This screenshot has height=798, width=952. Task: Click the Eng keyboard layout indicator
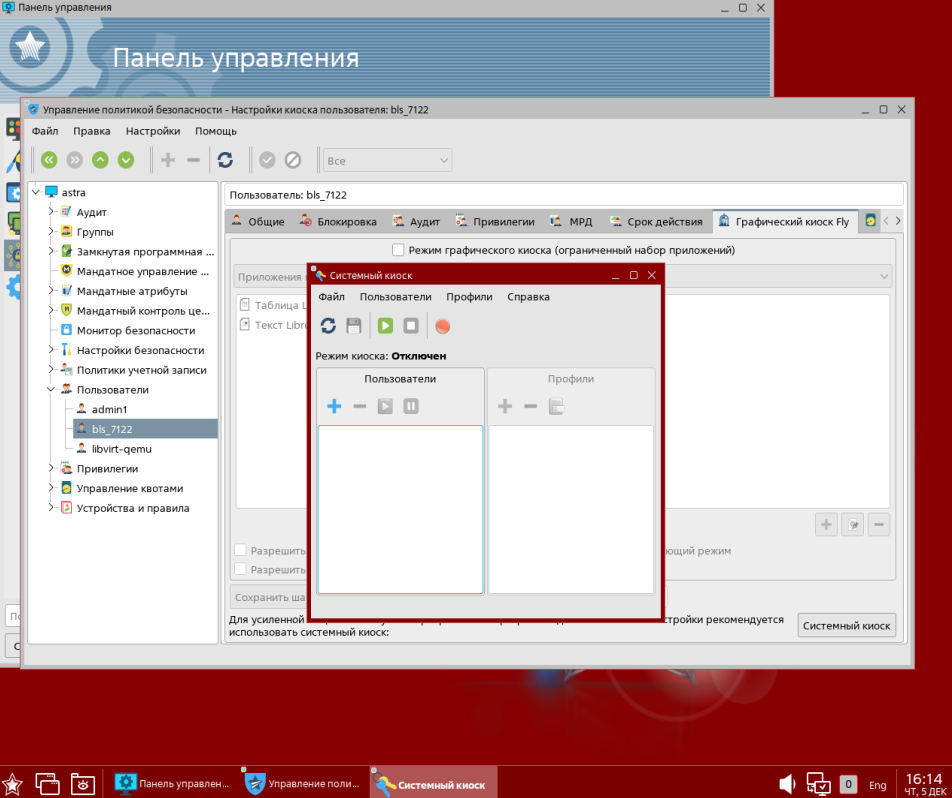click(x=877, y=785)
